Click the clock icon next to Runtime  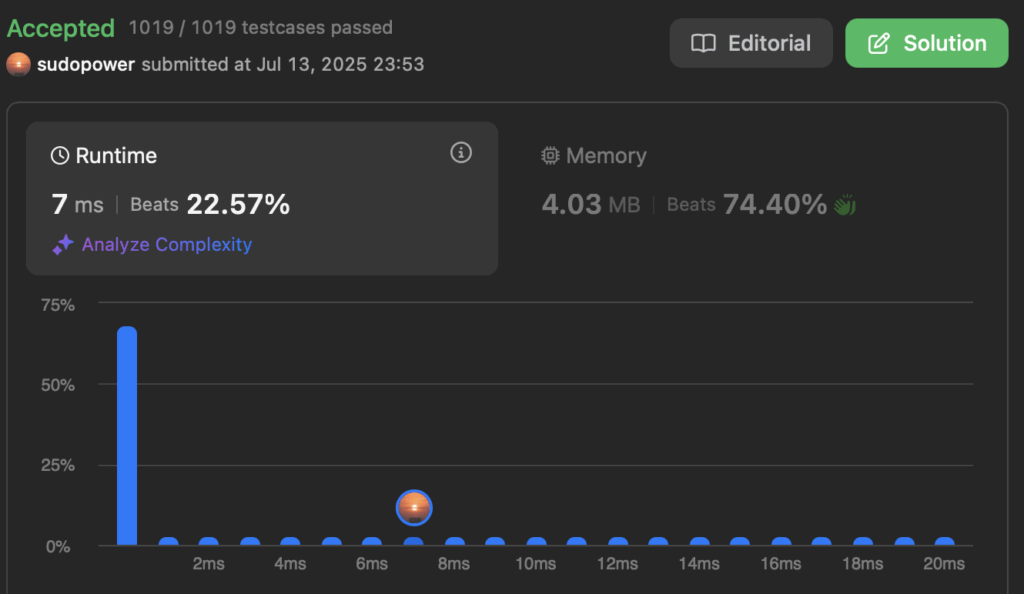click(x=60, y=155)
